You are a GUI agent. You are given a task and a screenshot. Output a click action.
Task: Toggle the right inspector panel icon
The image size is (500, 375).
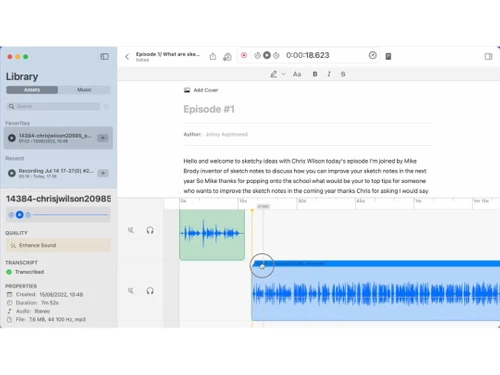[488, 56]
